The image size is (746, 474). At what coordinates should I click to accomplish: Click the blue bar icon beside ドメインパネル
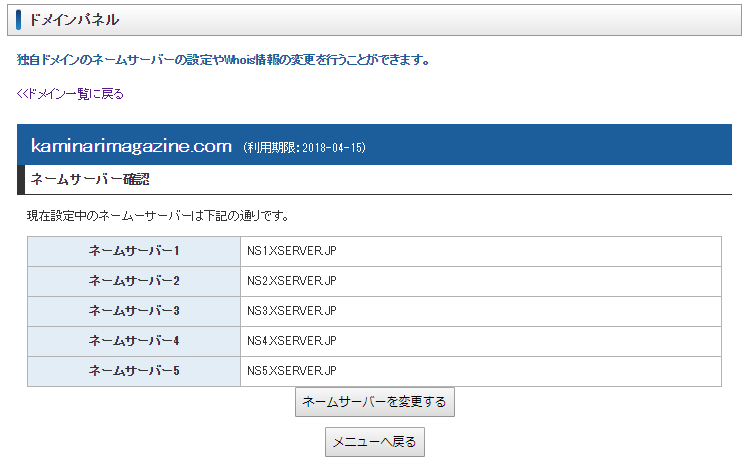click(x=19, y=19)
